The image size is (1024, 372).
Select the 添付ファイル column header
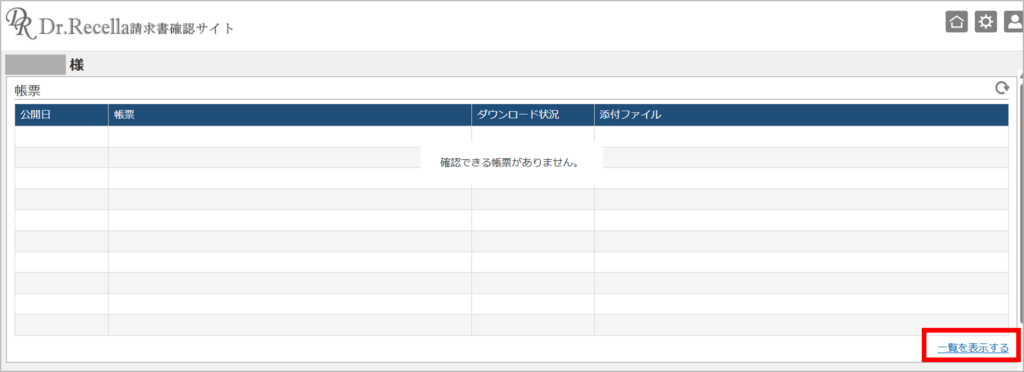(801, 115)
